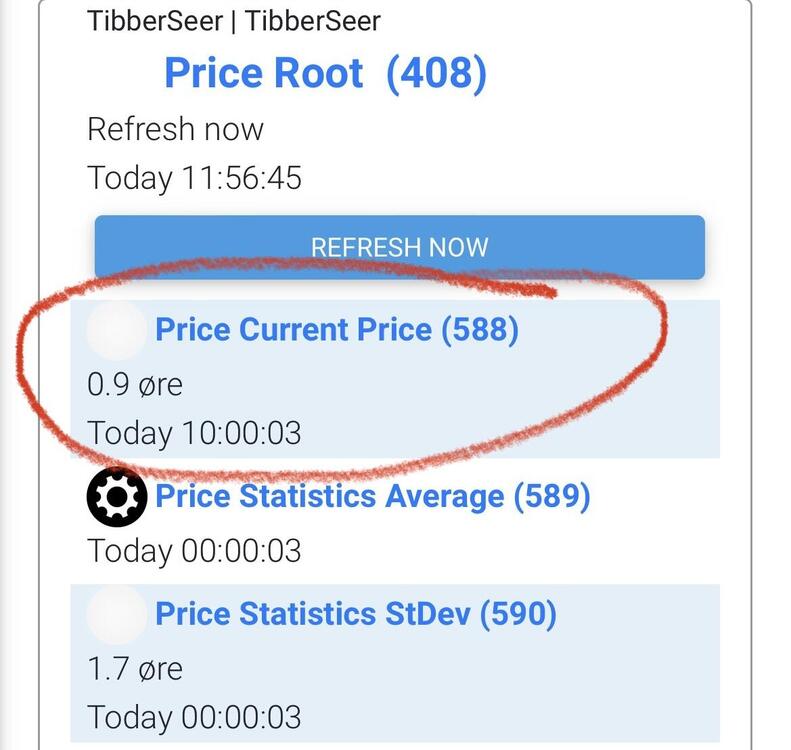
Task: Open the Price Current Price (588) link
Action: click(337, 330)
